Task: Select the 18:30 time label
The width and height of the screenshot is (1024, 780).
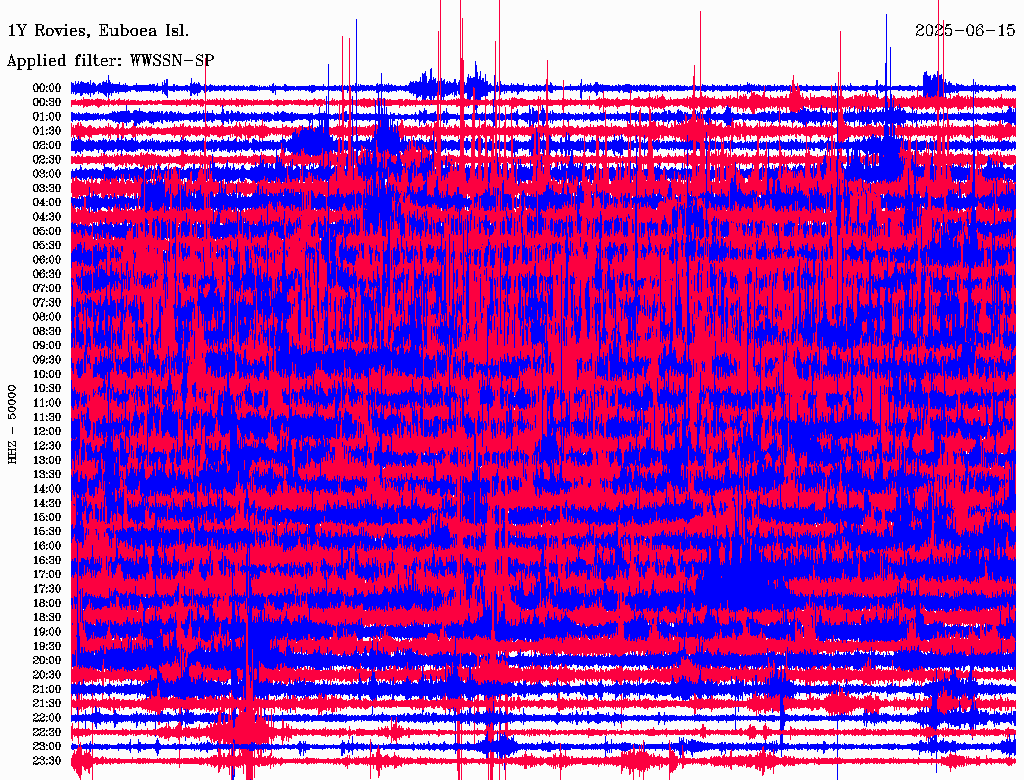Action: [x=47, y=618]
